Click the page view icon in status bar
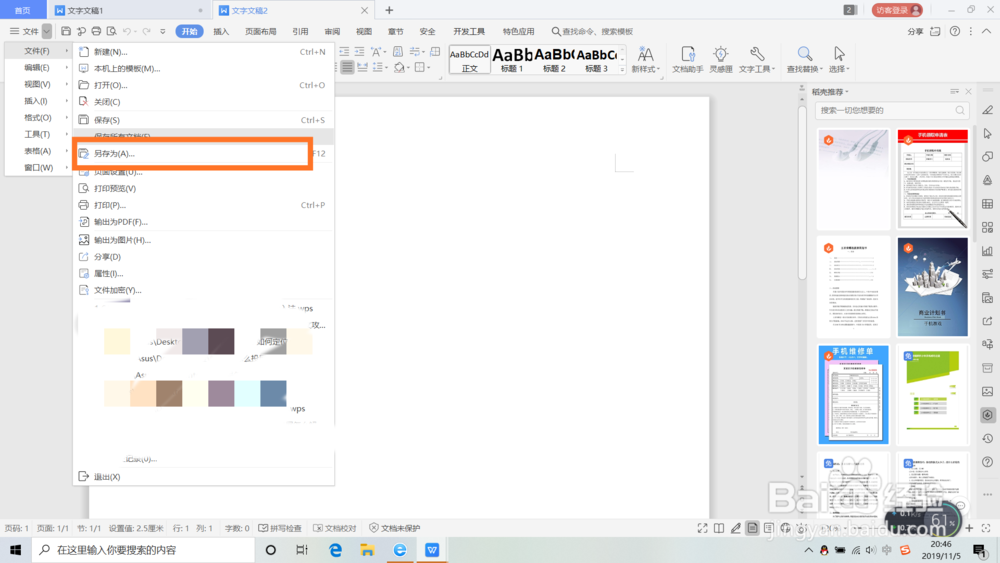 (x=753, y=528)
